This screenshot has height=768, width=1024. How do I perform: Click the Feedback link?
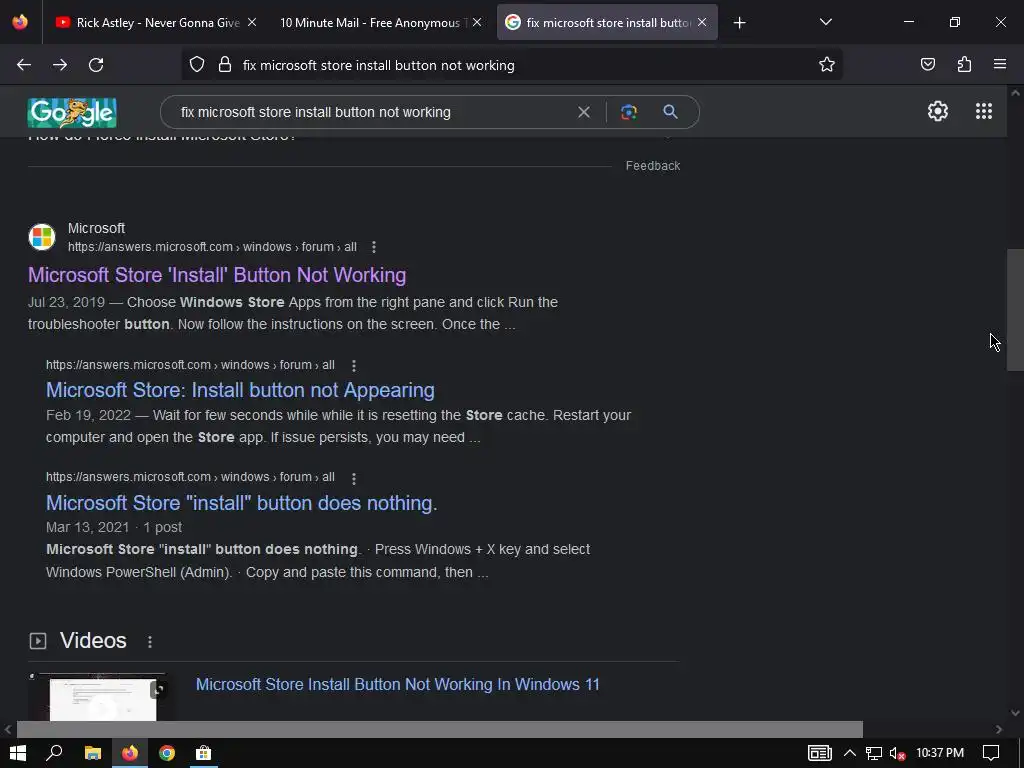coord(652,166)
